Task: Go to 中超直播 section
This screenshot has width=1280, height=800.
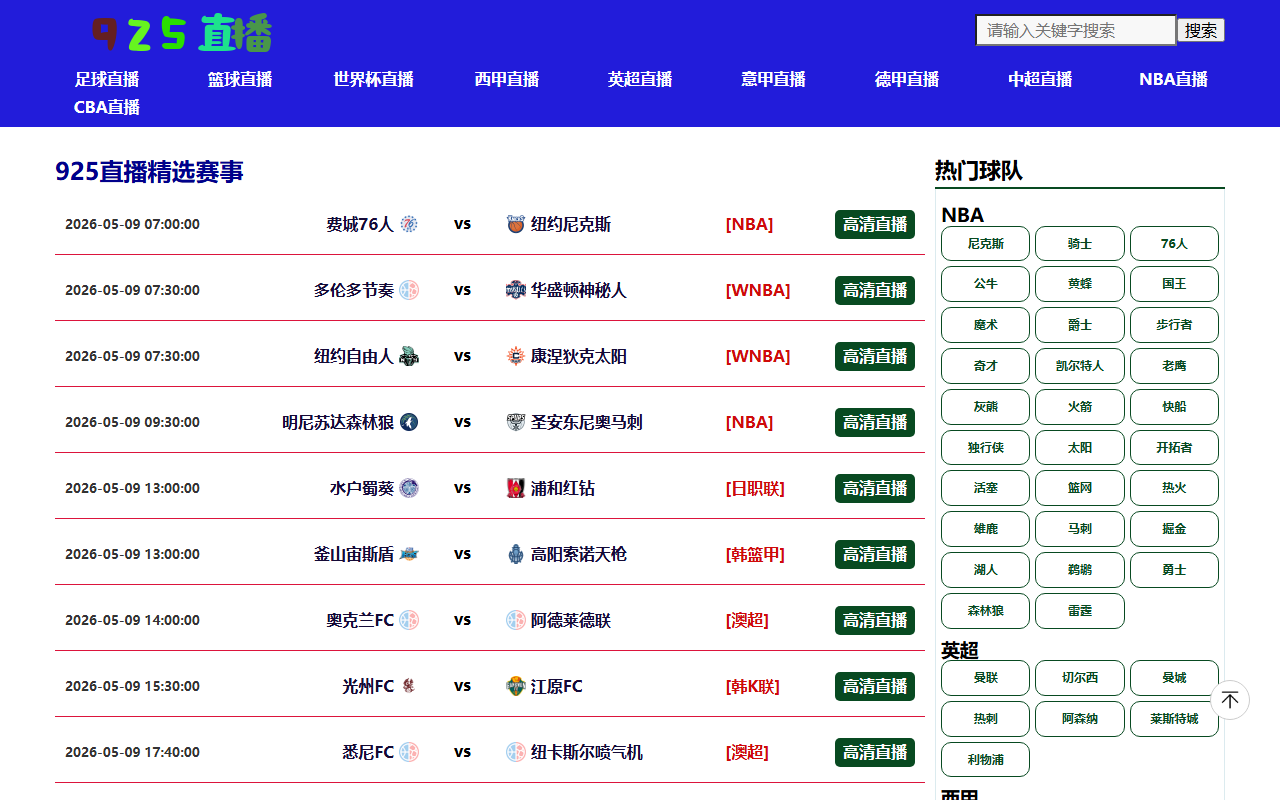Action: click(x=1040, y=79)
